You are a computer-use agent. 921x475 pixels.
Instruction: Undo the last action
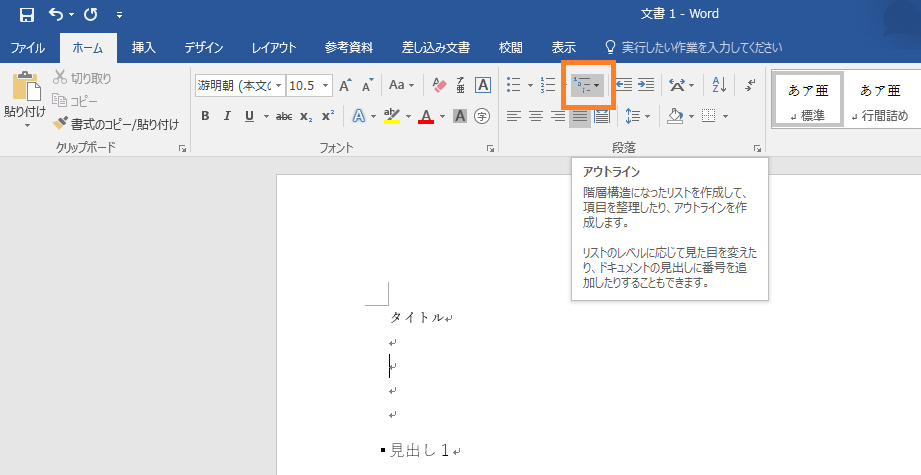tap(56, 15)
